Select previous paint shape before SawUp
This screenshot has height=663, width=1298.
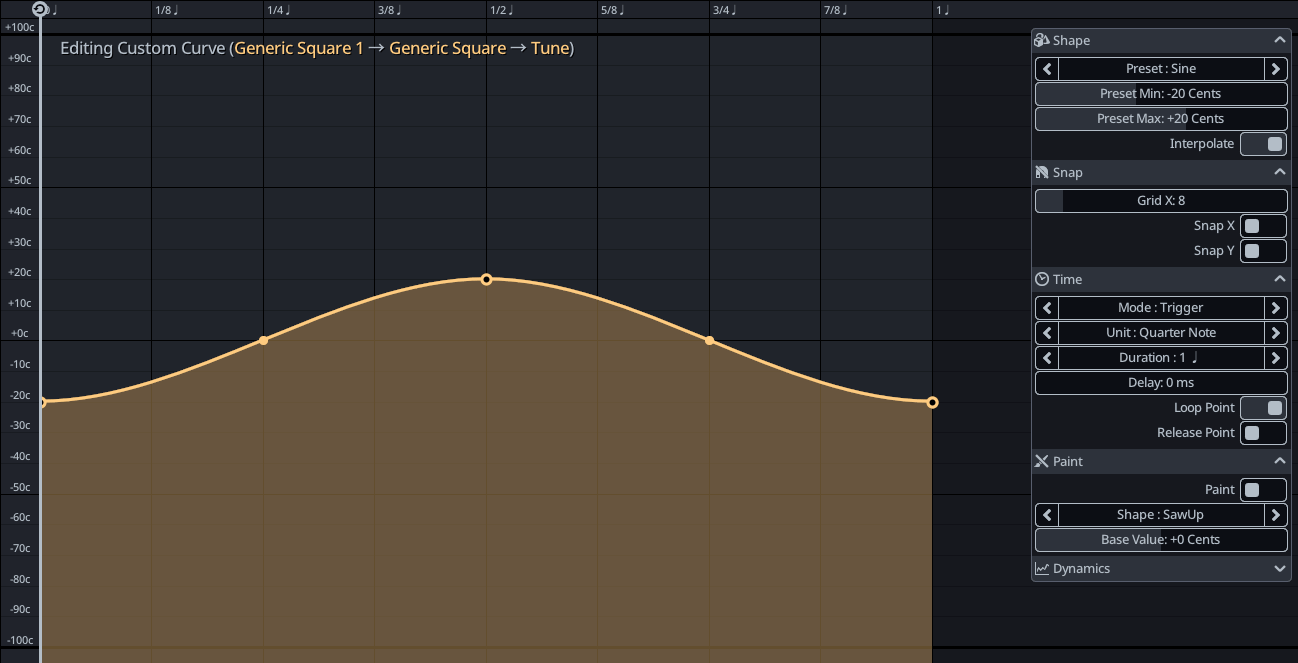(x=1047, y=515)
